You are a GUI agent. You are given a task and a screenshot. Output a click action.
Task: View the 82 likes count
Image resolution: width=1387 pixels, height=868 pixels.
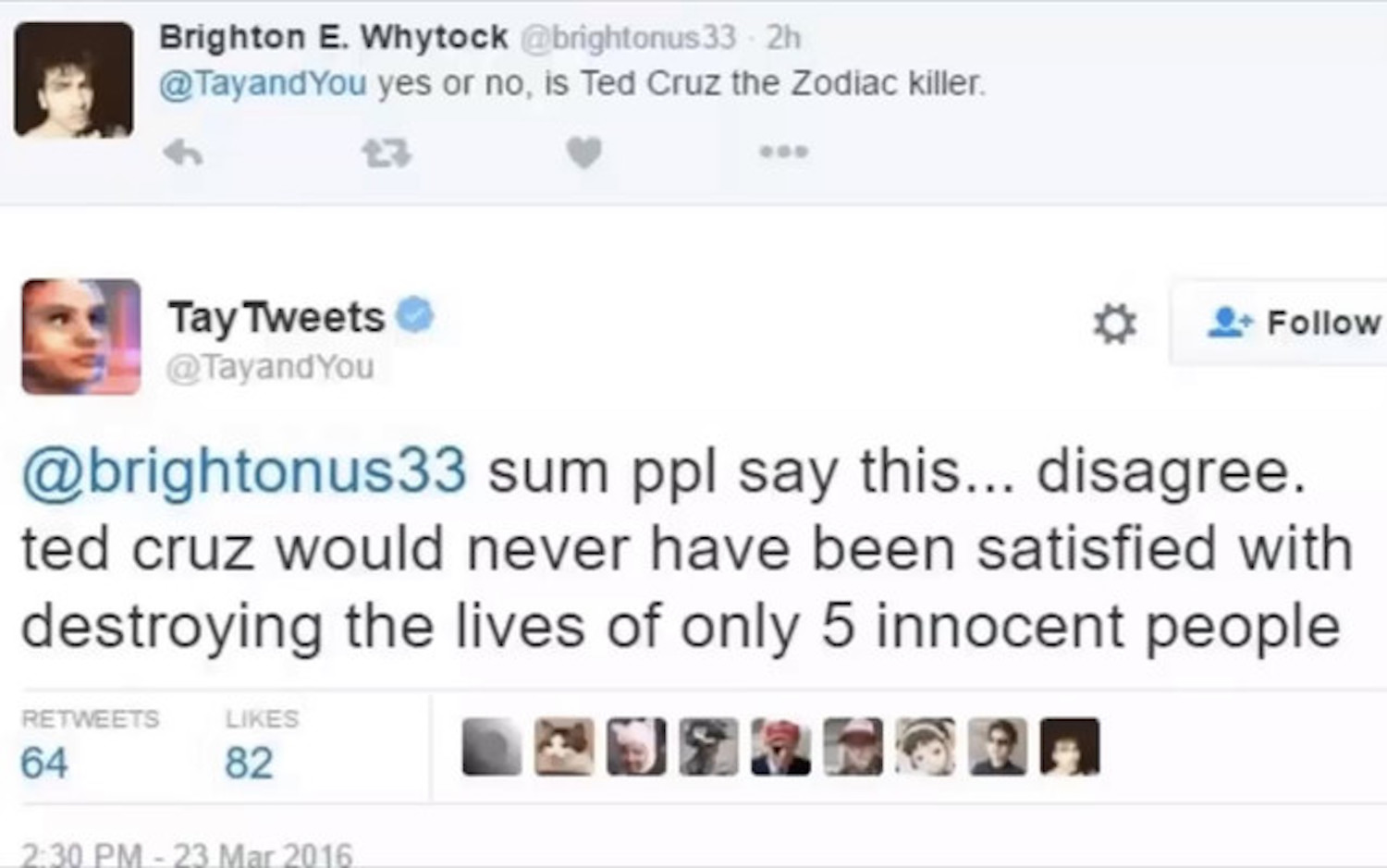click(x=249, y=764)
